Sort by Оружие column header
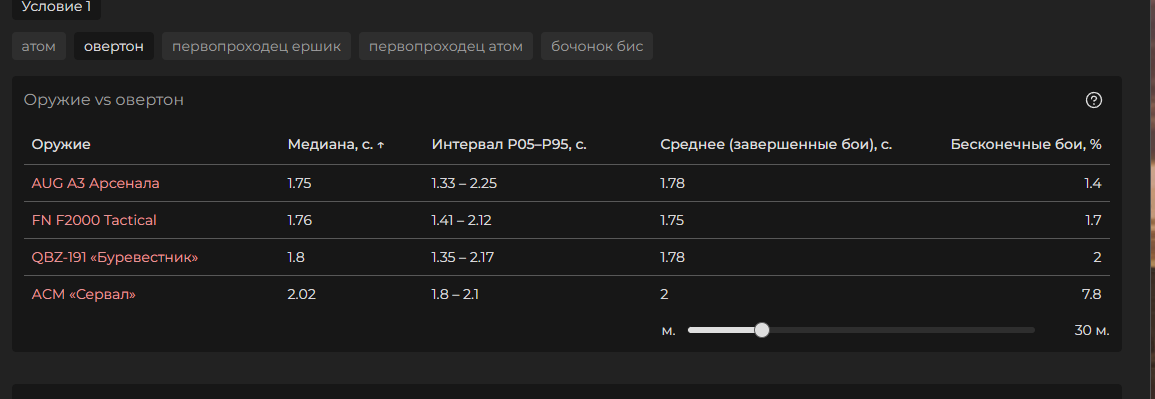1155x399 pixels. click(x=61, y=145)
